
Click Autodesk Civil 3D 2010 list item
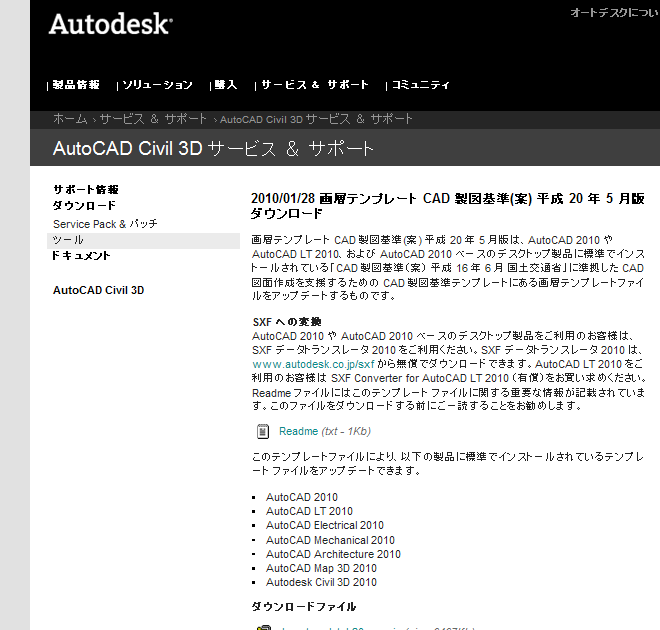click(x=321, y=582)
